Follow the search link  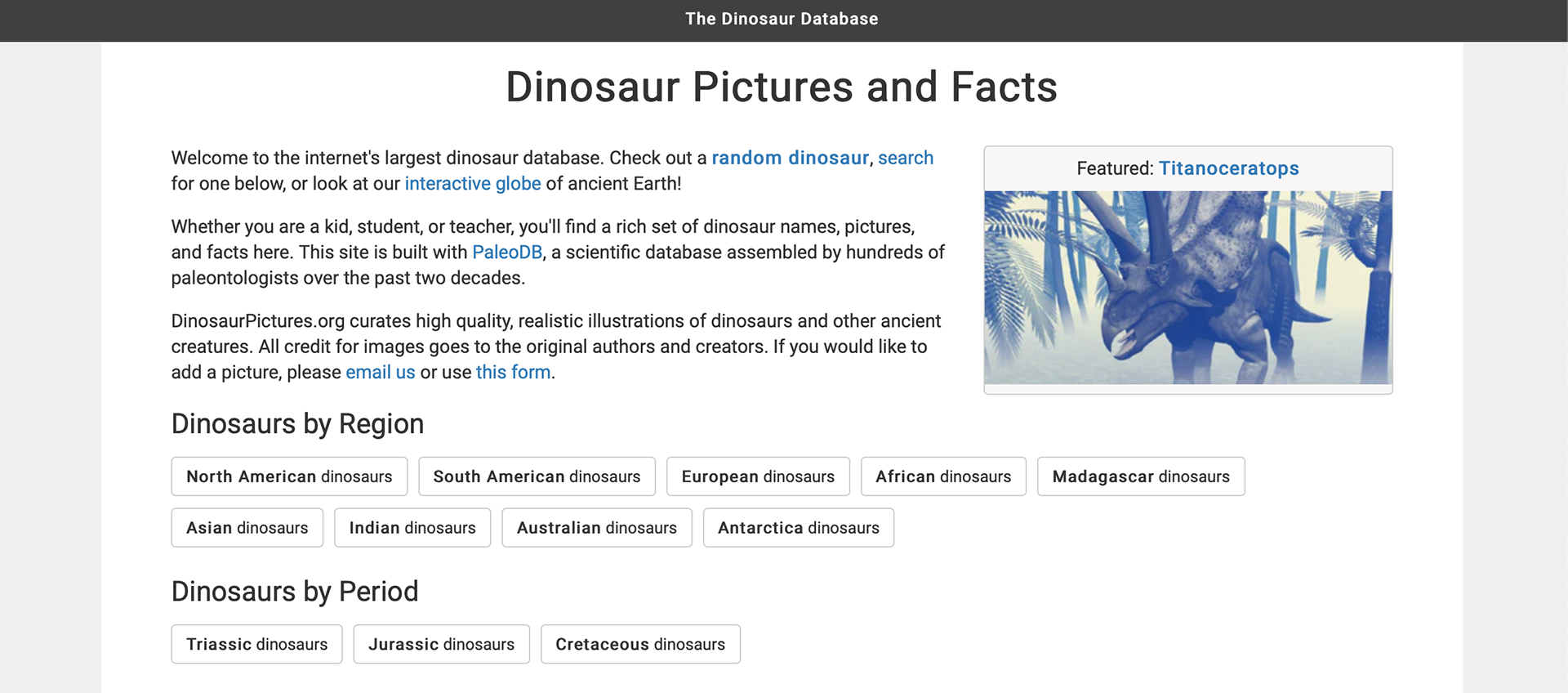pyautogui.click(x=906, y=158)
